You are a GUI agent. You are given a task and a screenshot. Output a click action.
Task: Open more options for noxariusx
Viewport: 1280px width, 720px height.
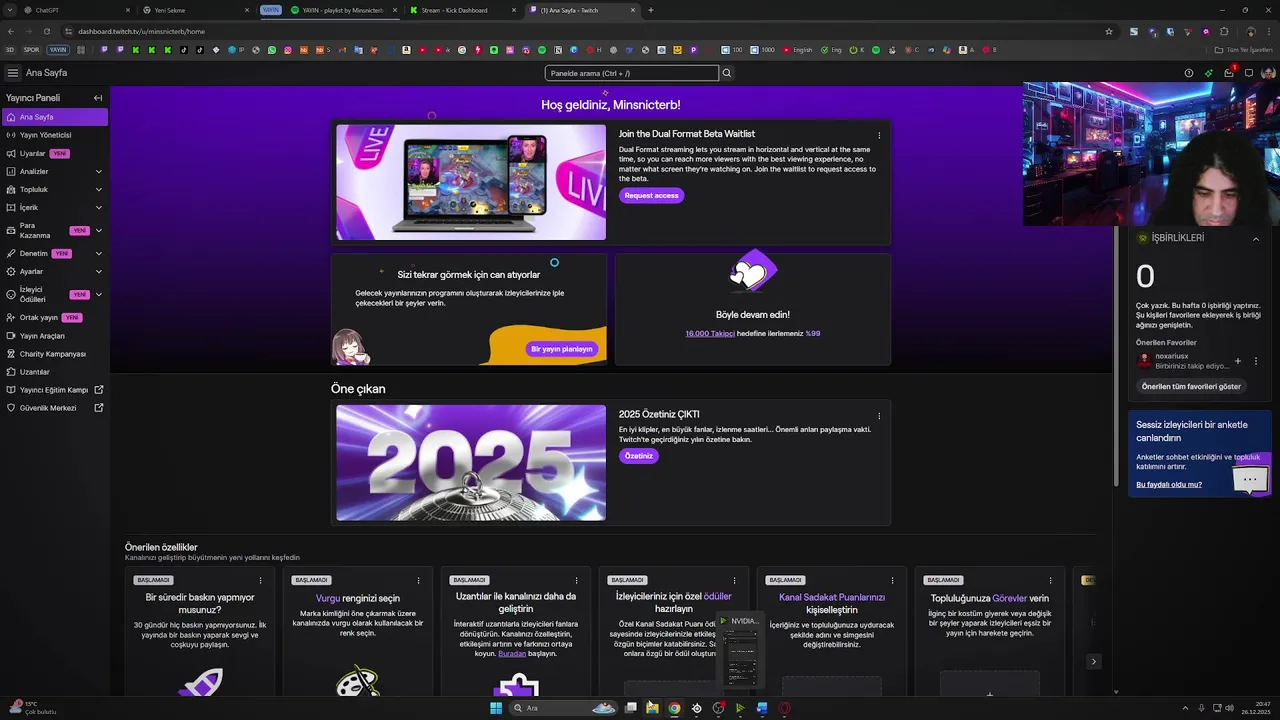[x=1256, y=361]
